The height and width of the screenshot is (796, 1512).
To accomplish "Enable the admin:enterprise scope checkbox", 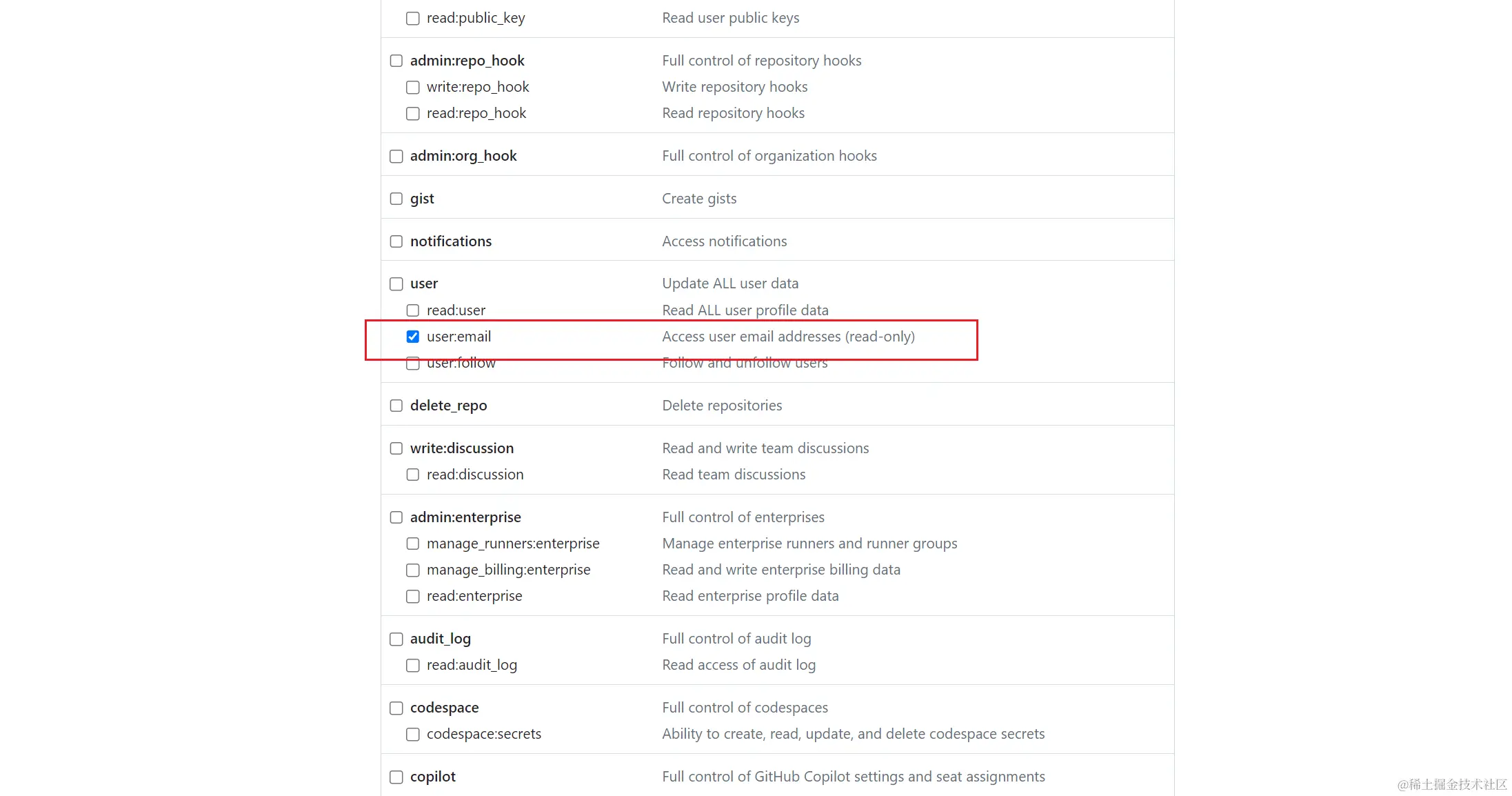I will pos(396,517).
